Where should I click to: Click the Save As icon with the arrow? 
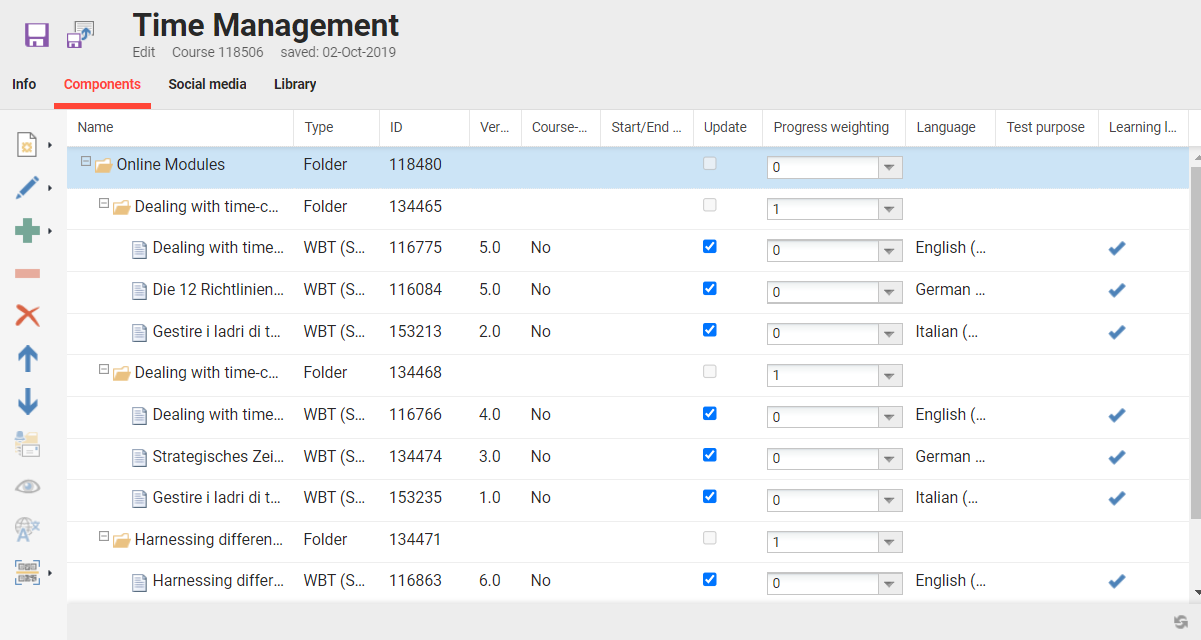[x=80, y=34]
